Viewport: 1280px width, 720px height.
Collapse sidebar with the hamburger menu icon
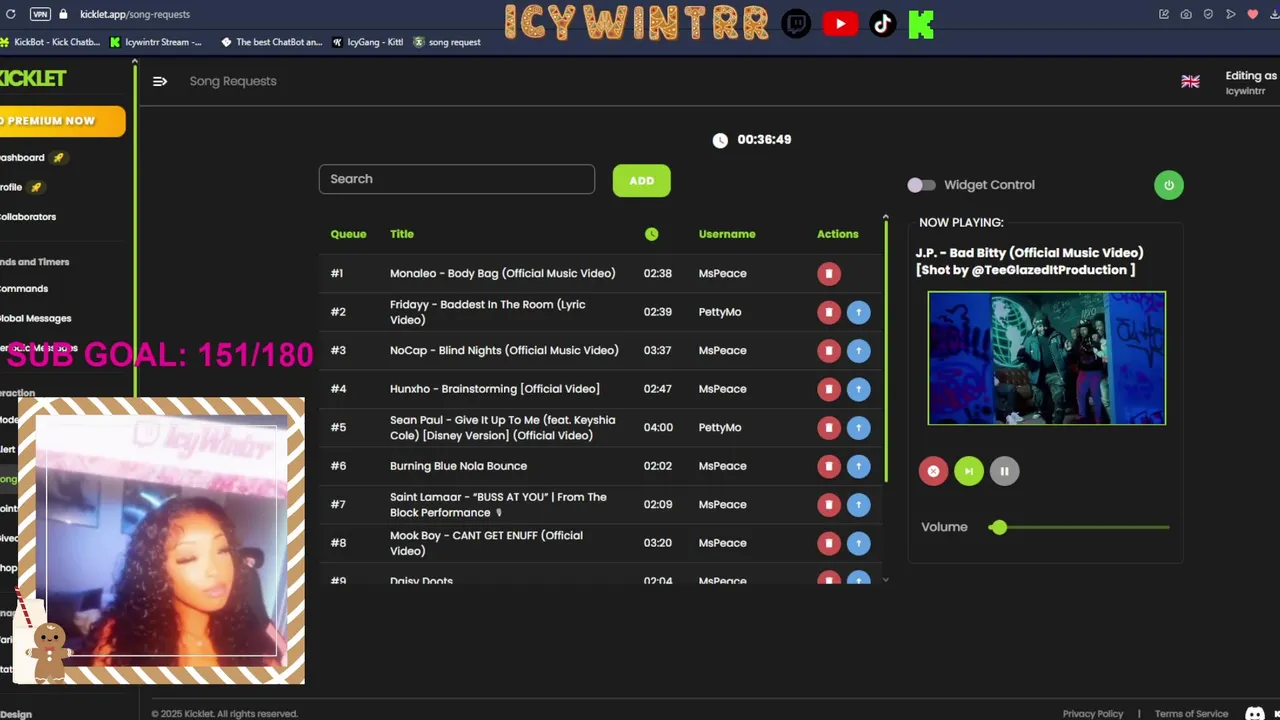tap(160, 81)
